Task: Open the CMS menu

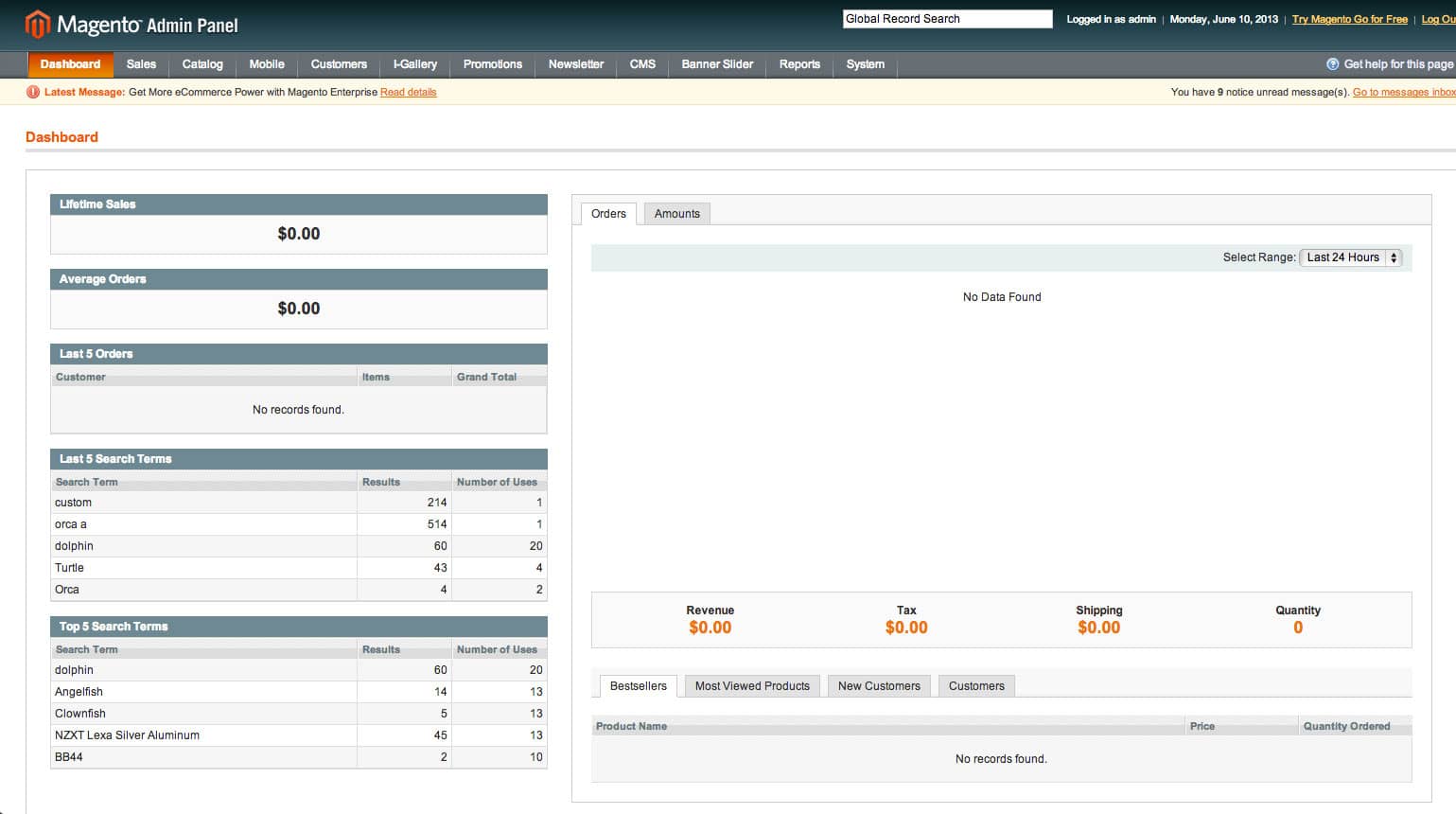Action: [x=642, y=64]
